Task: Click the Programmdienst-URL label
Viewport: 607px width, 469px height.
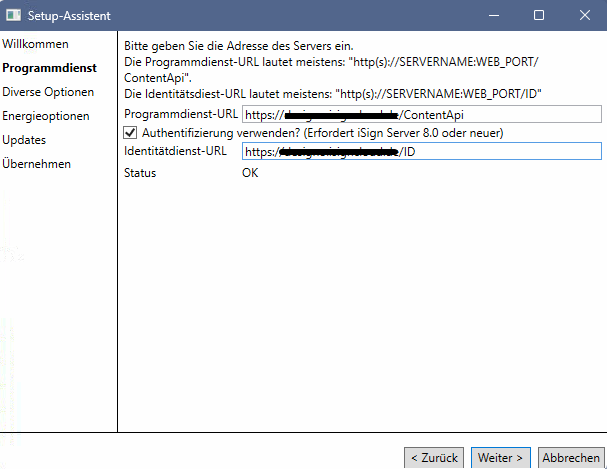Action: [181, 114]
